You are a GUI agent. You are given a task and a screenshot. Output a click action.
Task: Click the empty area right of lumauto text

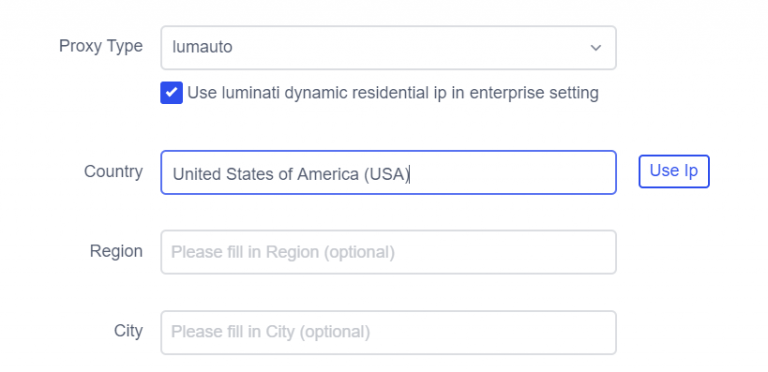tap(407, 47)
